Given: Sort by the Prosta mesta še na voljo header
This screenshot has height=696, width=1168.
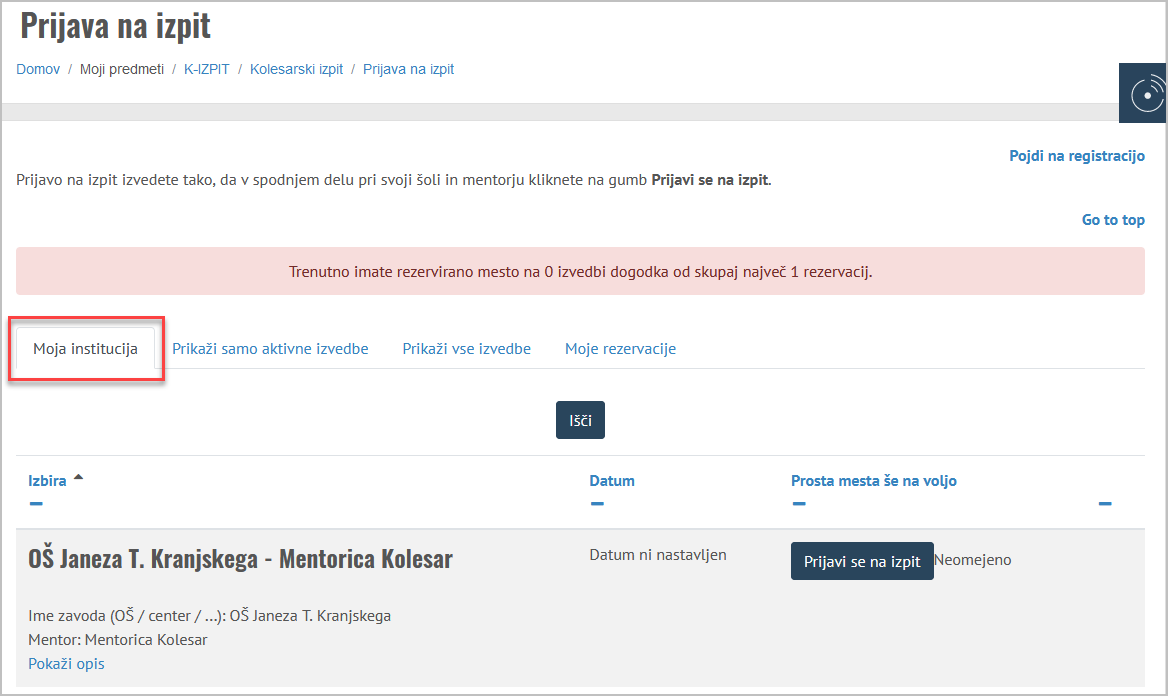Looking at the screenshot, I should [874, 481].
